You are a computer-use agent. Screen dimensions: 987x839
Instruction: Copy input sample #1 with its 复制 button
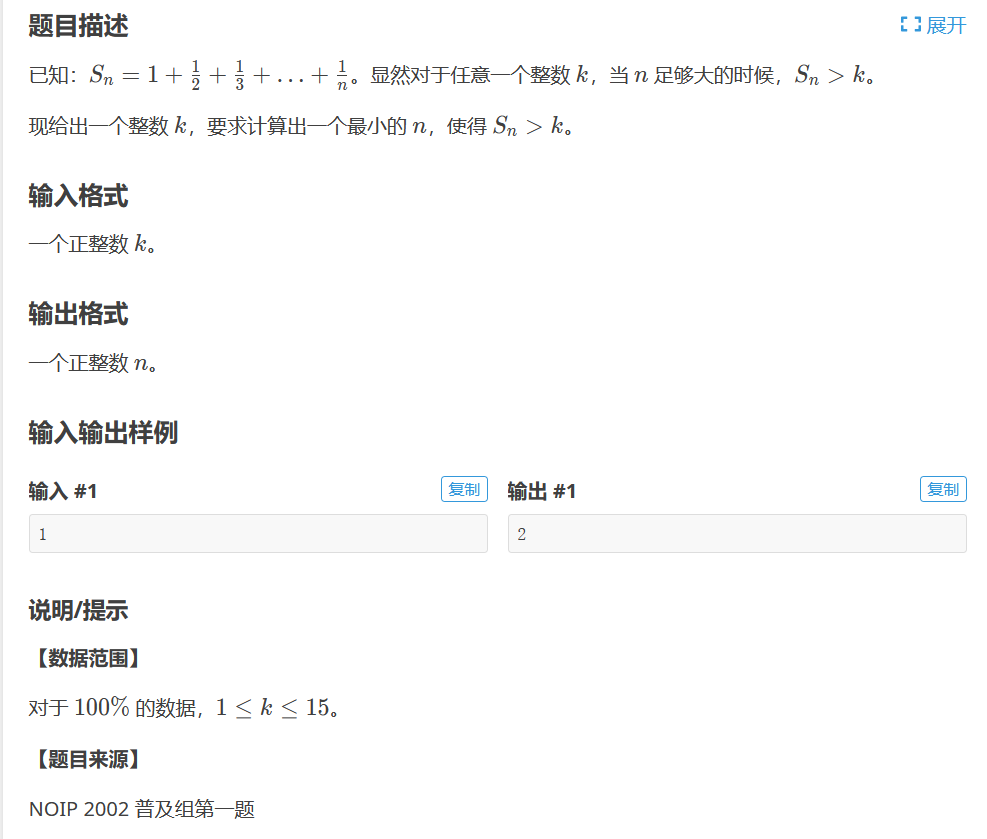point(463,489)
